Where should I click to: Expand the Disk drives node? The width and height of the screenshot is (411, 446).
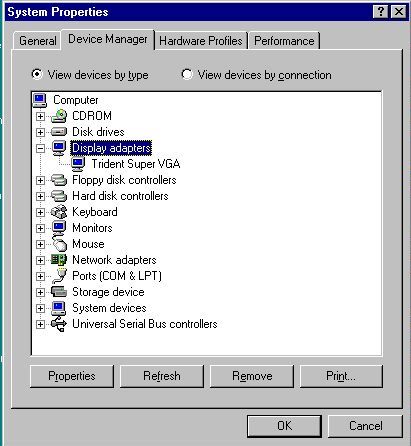coord(40,132)
